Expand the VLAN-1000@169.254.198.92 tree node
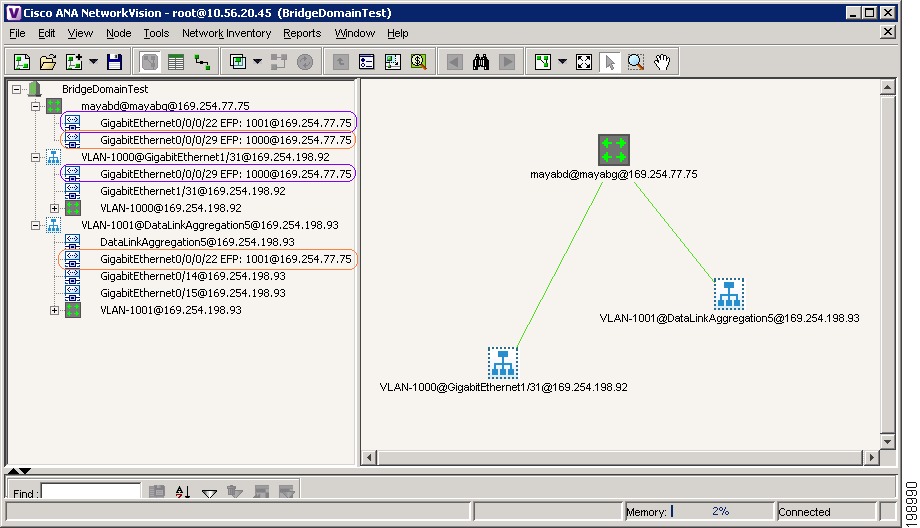920x528 pixels. click(55, 208)
